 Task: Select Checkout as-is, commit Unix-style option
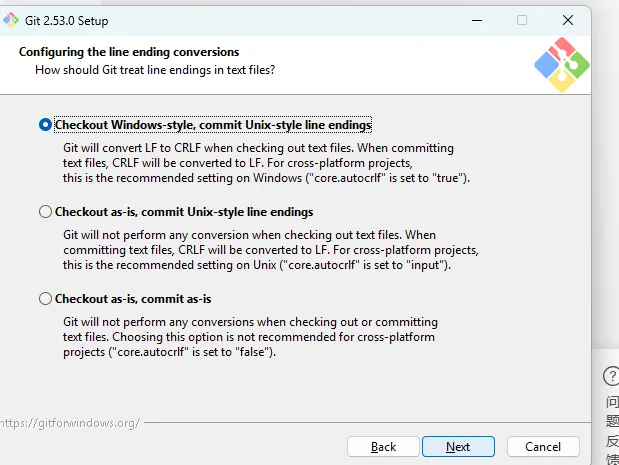click(45, 212)
